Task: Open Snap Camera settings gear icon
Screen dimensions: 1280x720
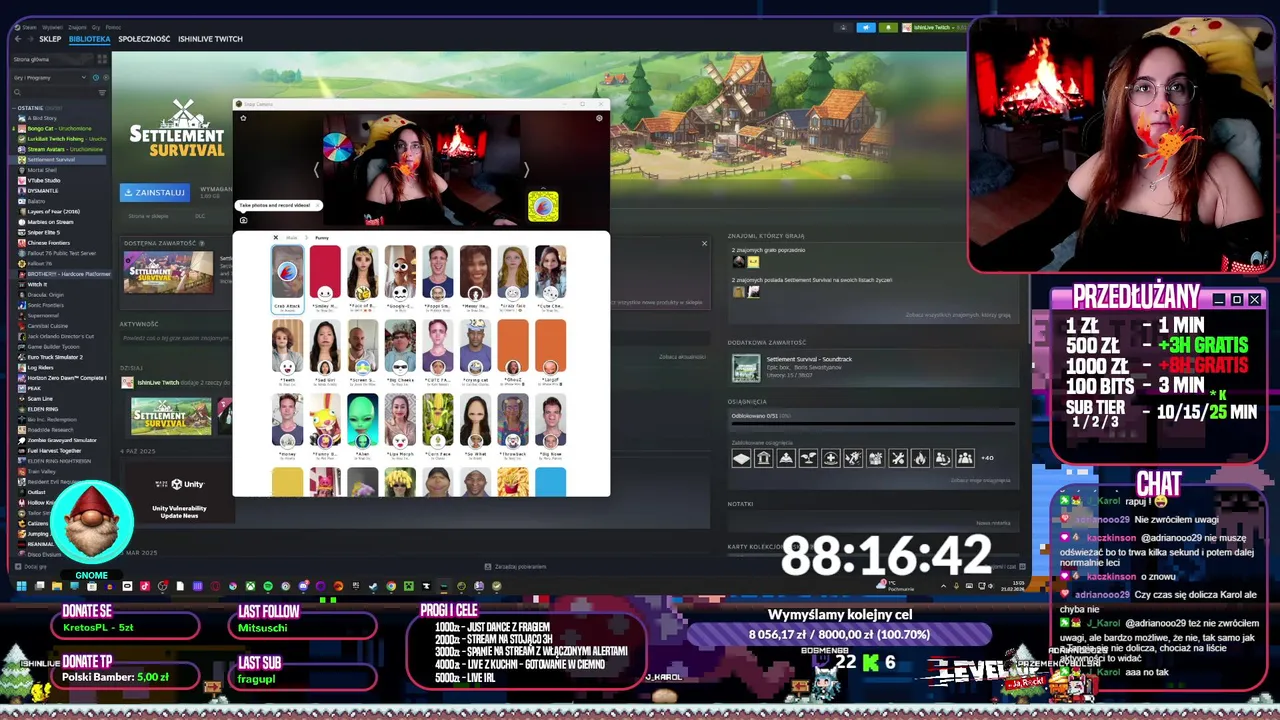Action: [599, 118]
